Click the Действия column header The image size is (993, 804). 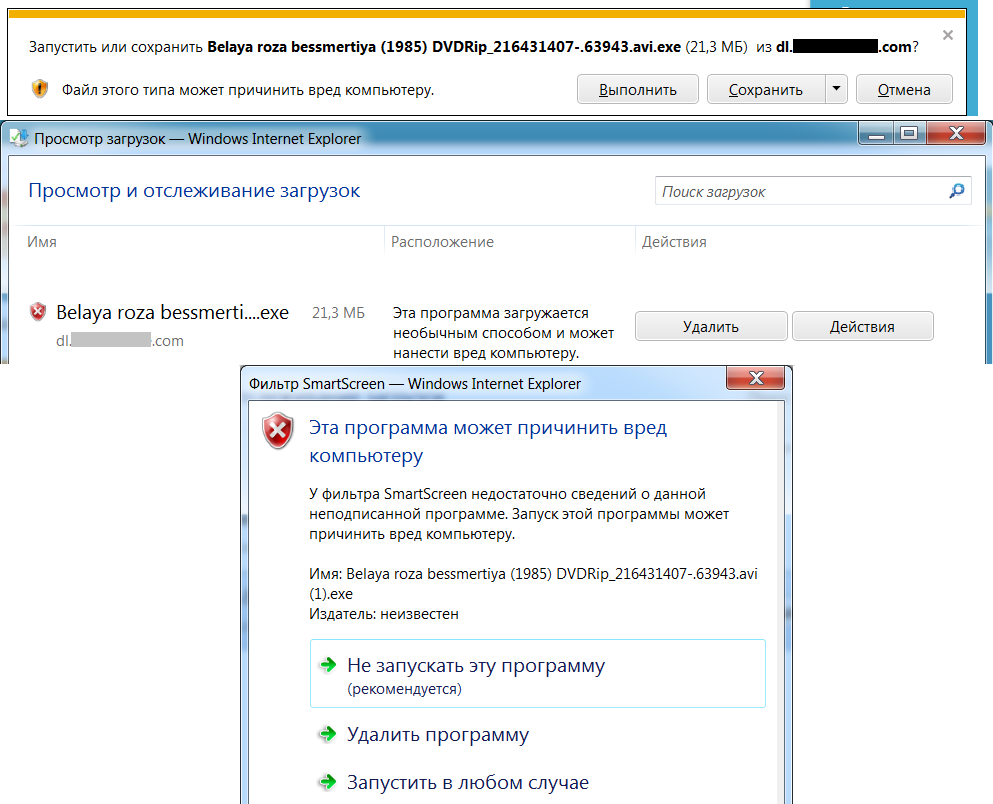(x=674, y=242)
